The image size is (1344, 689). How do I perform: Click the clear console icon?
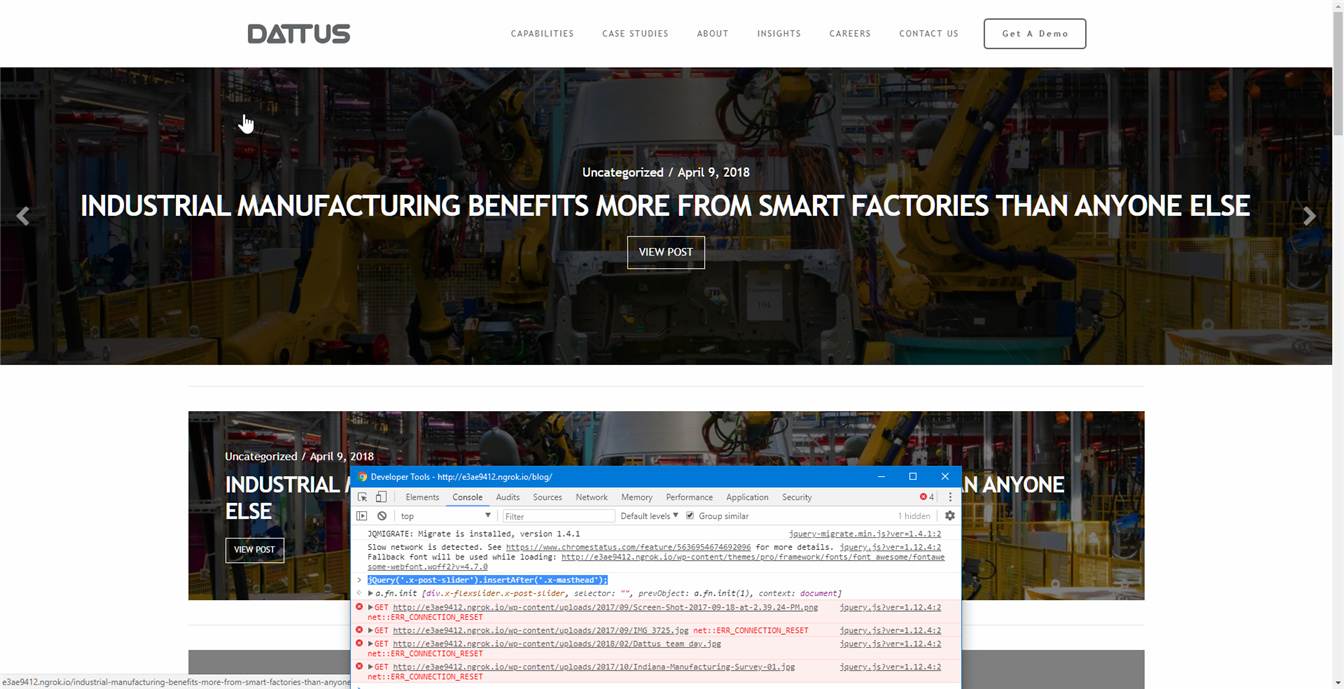[x=382, y=516]
